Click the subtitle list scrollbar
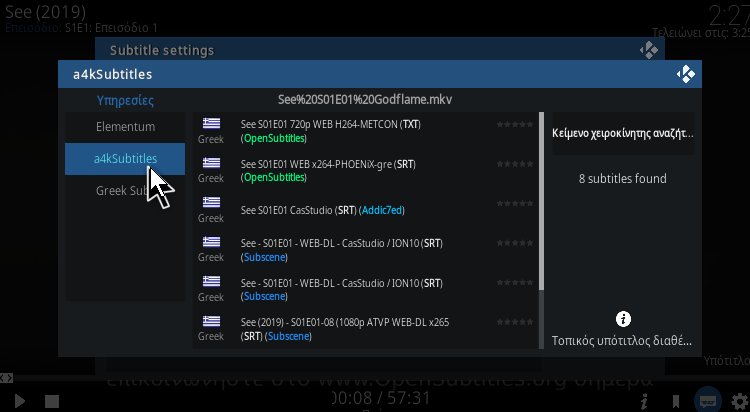Viewport: 750px width, 412px height. [541, 201]
